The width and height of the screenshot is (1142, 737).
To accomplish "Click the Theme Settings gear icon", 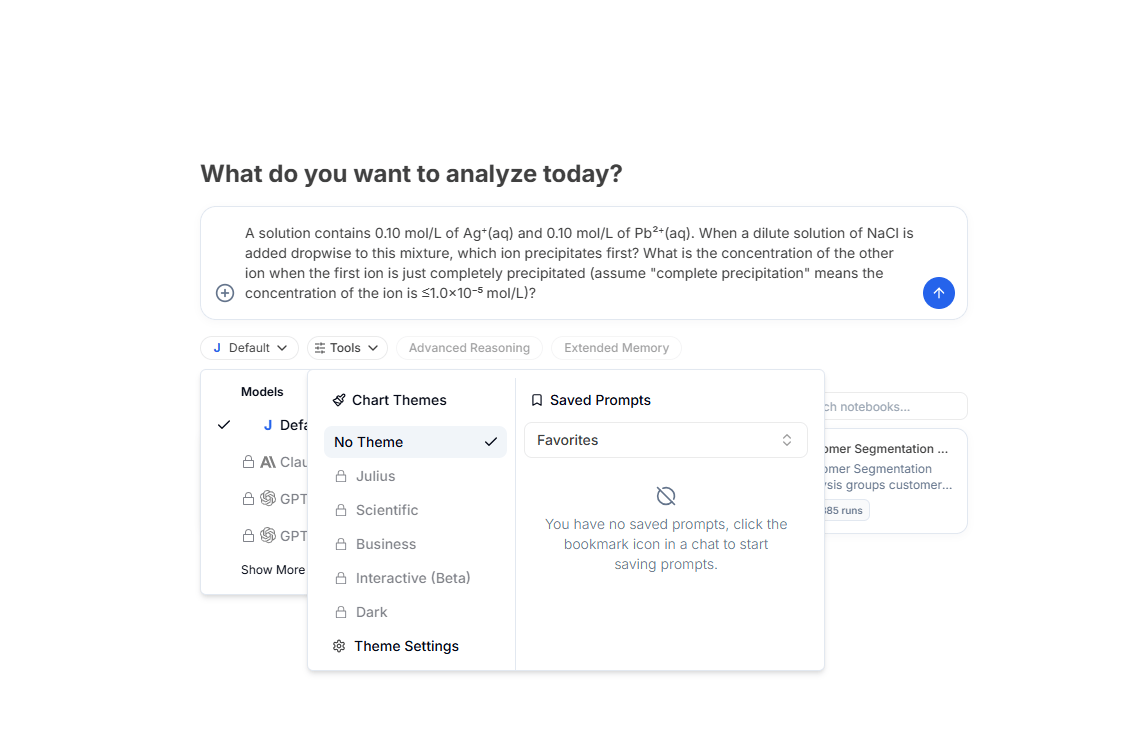I will tap(339, 646).
